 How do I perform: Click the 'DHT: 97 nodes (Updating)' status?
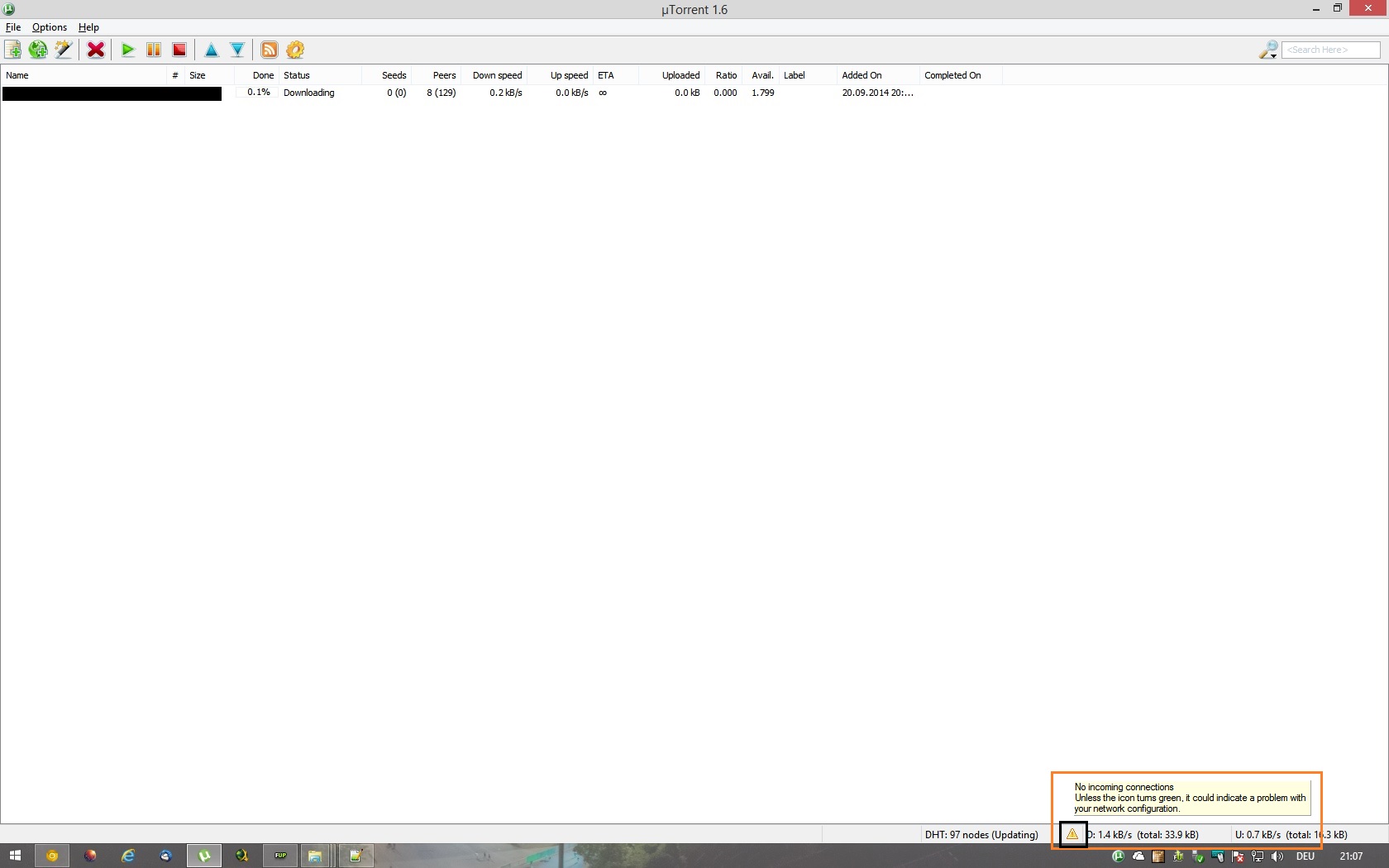981,834
